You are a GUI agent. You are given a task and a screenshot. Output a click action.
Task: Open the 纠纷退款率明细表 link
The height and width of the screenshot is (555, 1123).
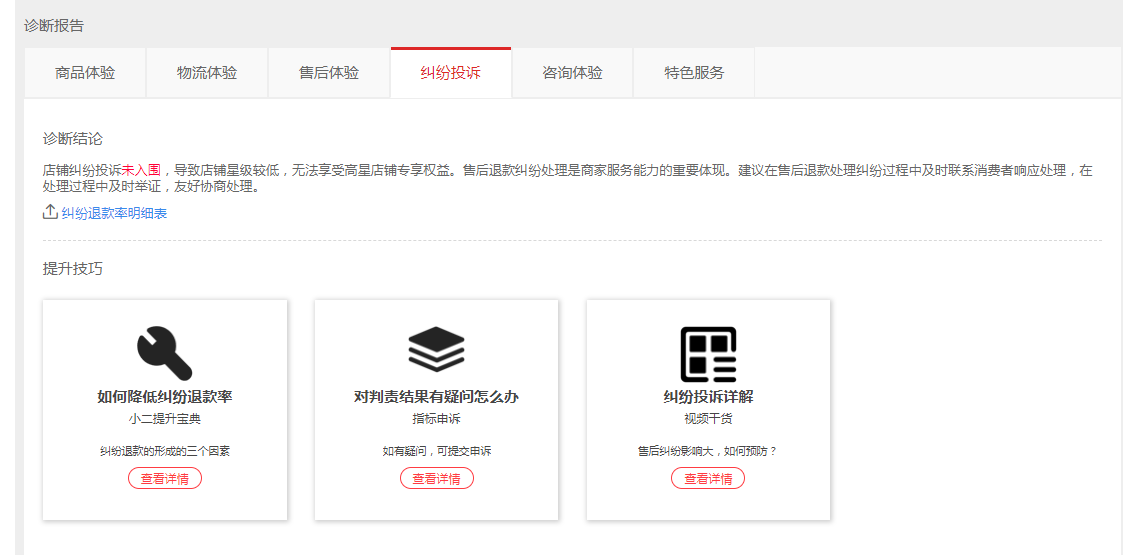[x=114, y=213]
